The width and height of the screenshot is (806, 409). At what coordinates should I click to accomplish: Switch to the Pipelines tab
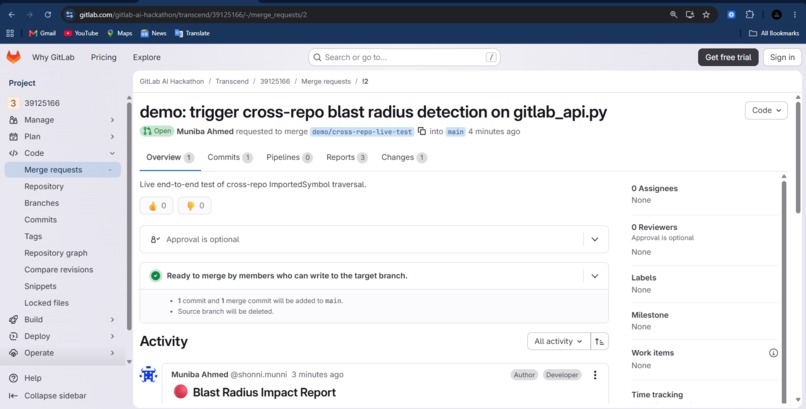click(x=289, y=158)
